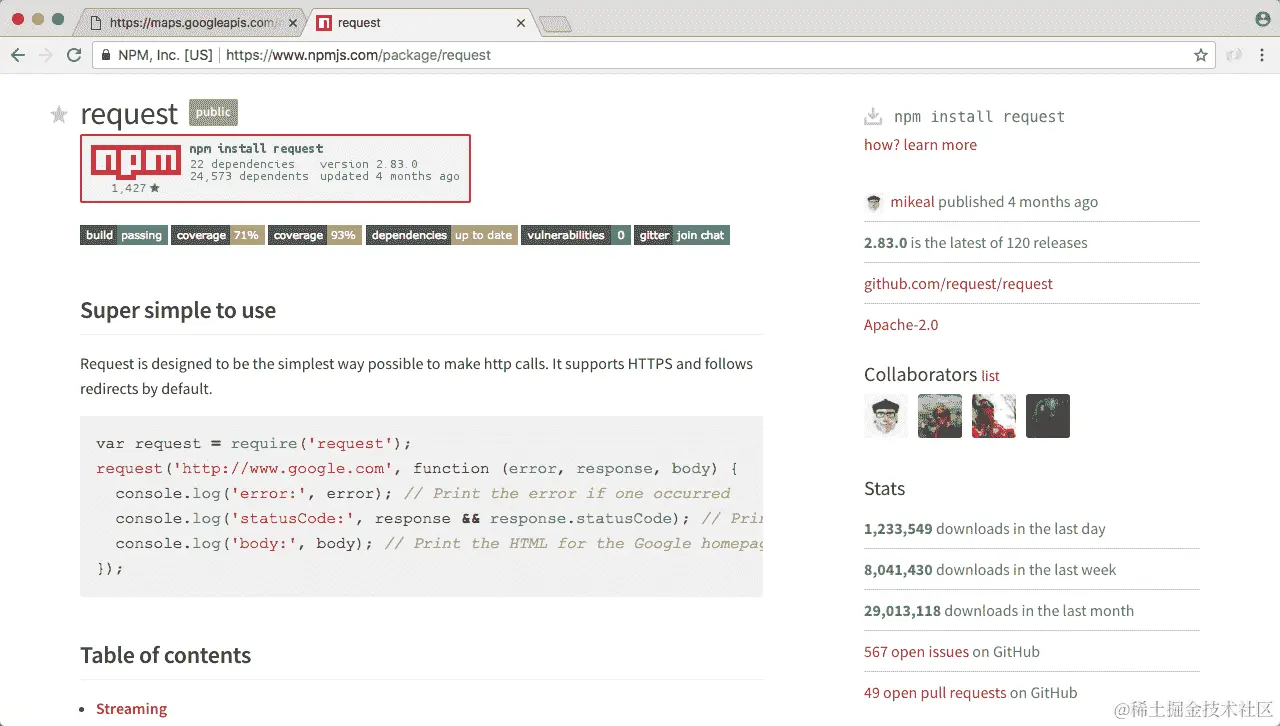Open the Collaborators list link
1280x726 pixels.
pos(990,376)
